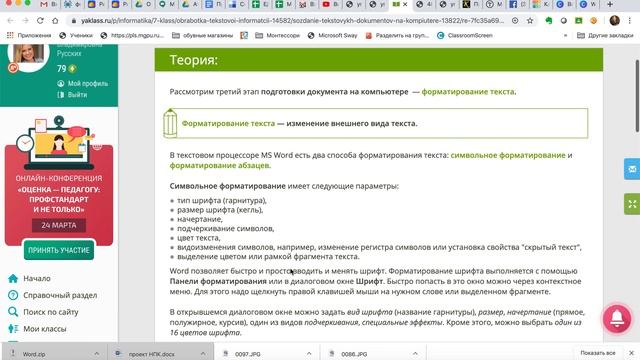Click Показать все downloads button

pyautogui.click(x=598, y=353)
